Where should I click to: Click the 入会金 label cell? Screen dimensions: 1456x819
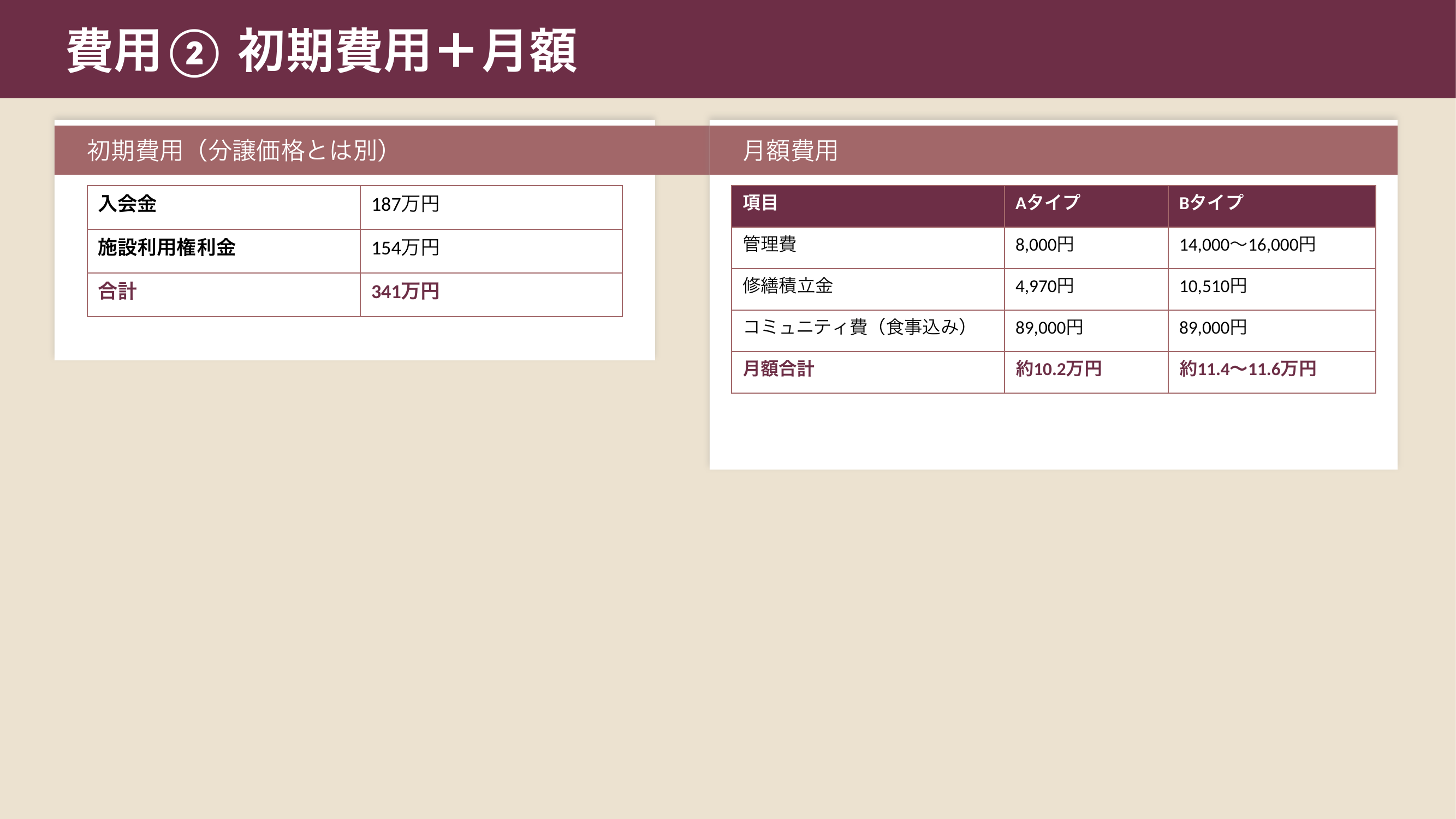(127, 204)
